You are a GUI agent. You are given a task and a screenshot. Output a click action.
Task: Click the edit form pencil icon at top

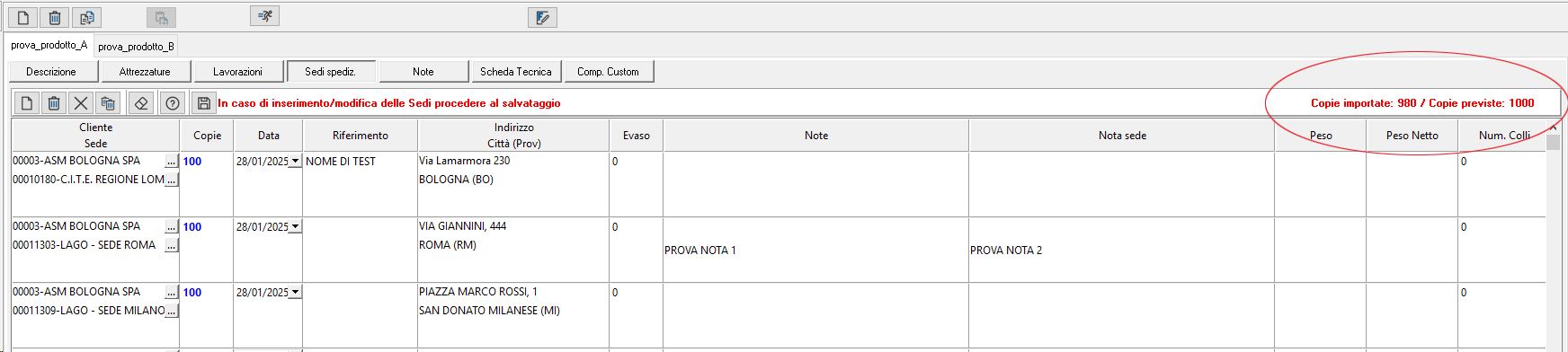point(542,17)
